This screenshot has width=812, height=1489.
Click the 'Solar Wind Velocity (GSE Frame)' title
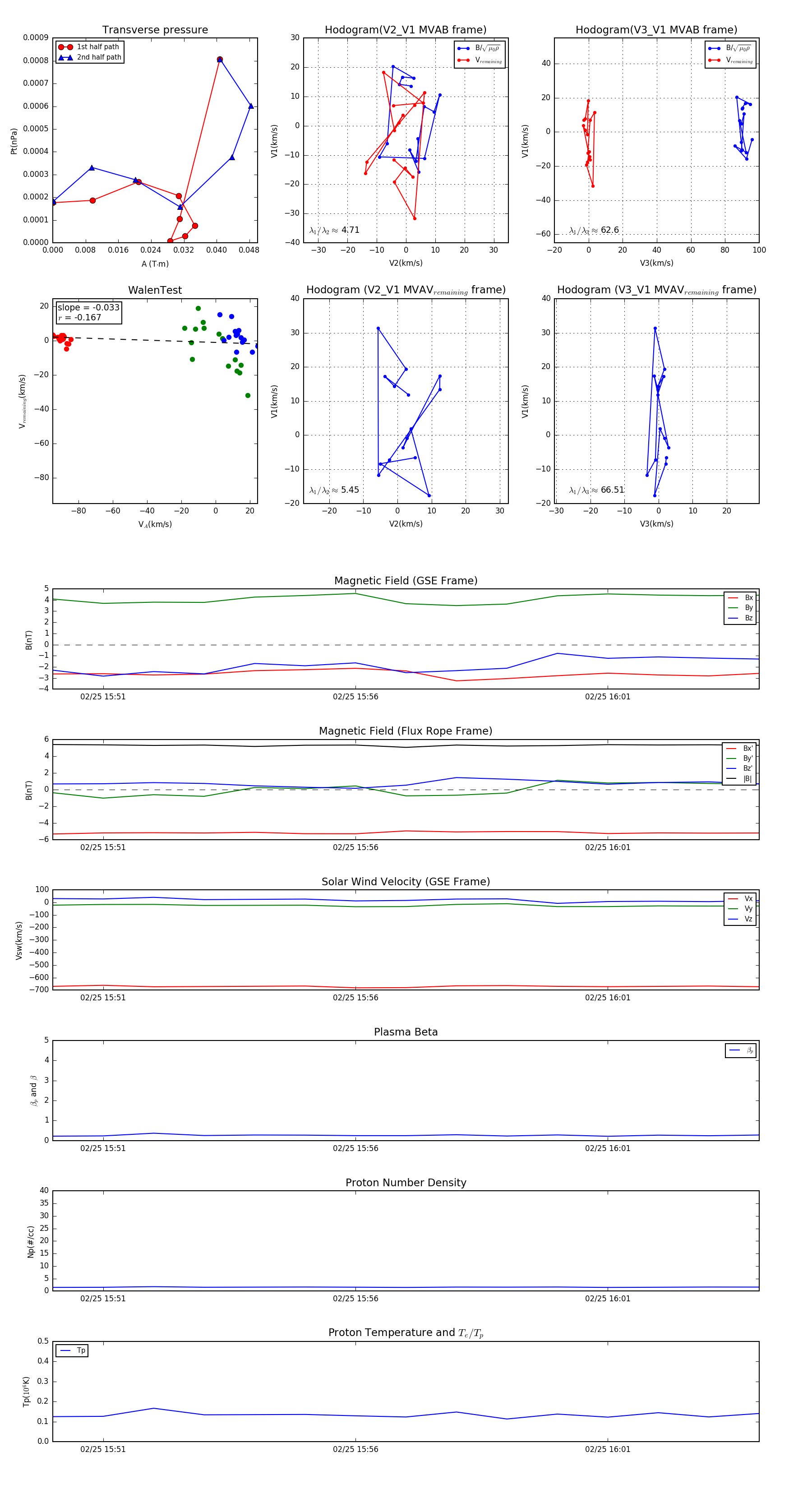406,882
